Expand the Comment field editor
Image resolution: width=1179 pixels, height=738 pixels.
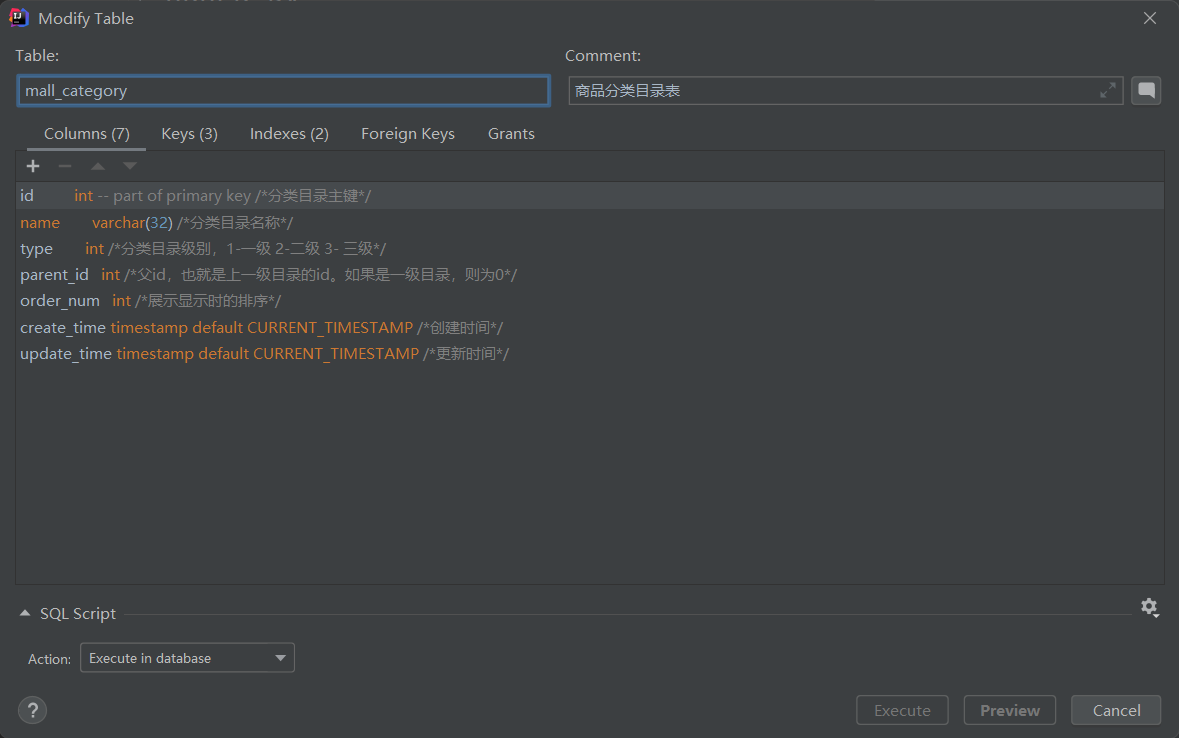(1108, 91)
